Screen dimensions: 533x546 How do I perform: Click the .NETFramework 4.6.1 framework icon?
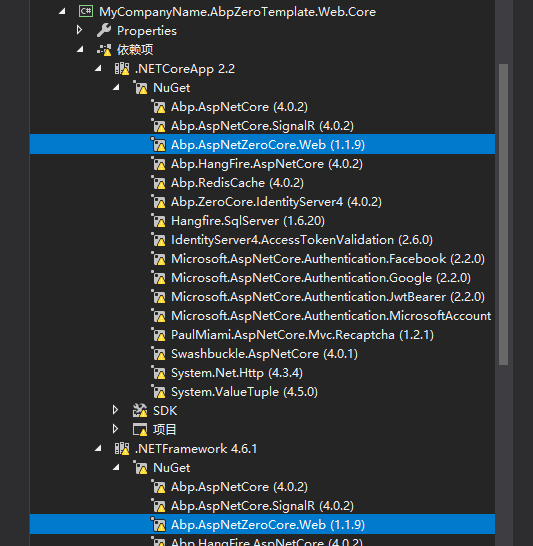coord(122,448)
